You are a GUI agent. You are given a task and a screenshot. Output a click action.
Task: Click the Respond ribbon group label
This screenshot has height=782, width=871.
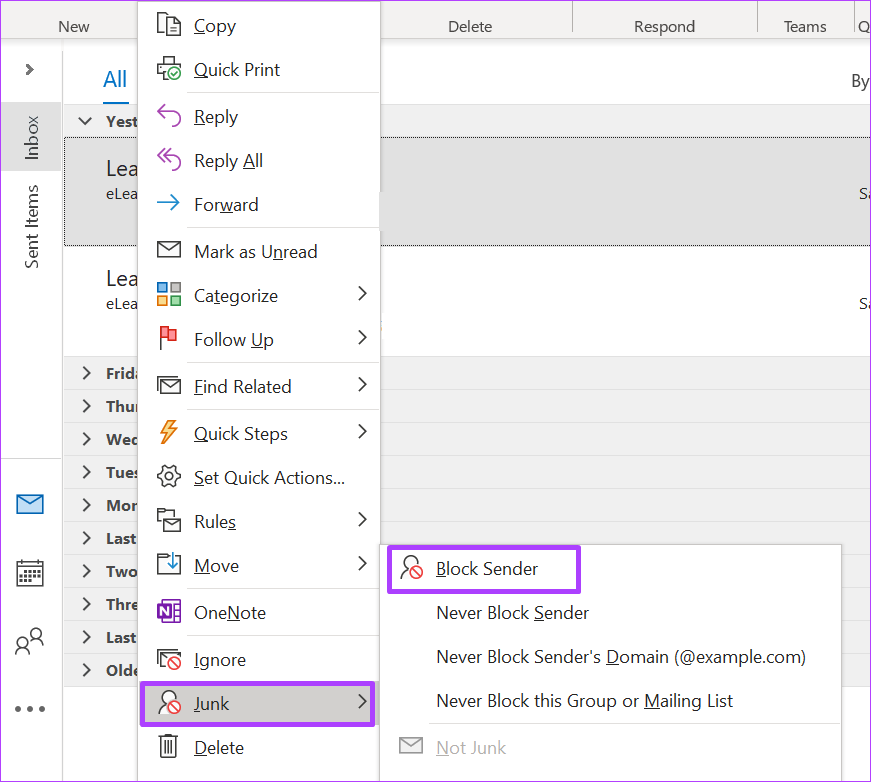pyautogui.click(x=664, y=27)
